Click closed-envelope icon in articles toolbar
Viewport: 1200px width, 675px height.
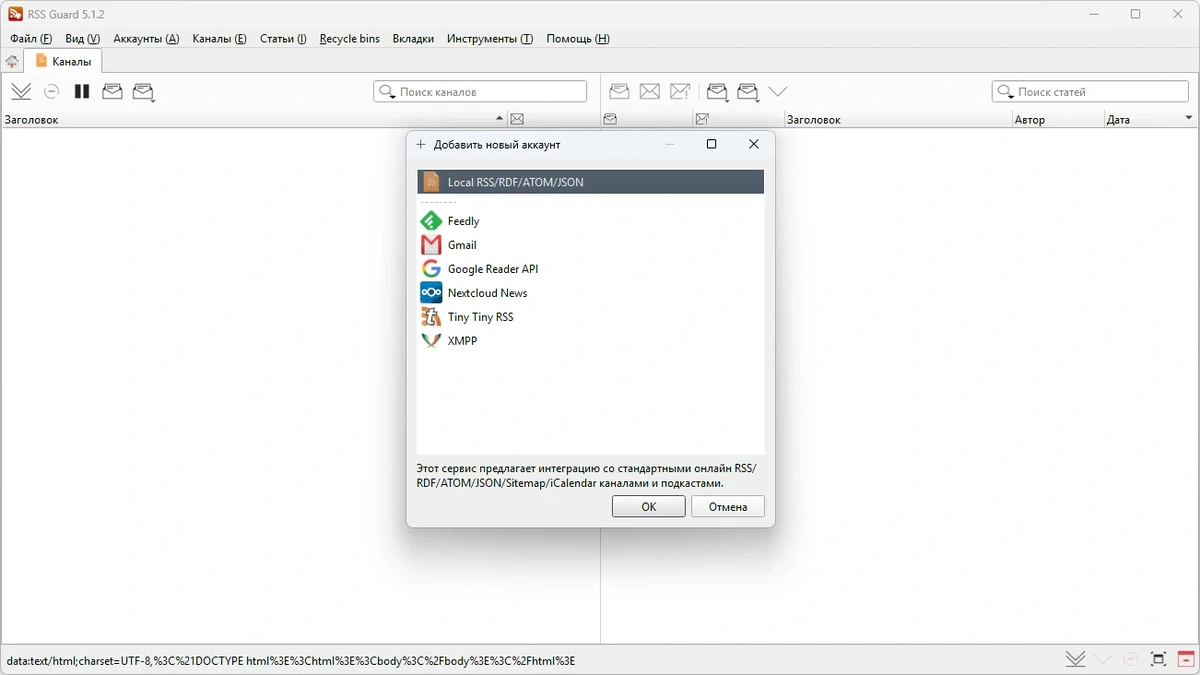(650, 91)
